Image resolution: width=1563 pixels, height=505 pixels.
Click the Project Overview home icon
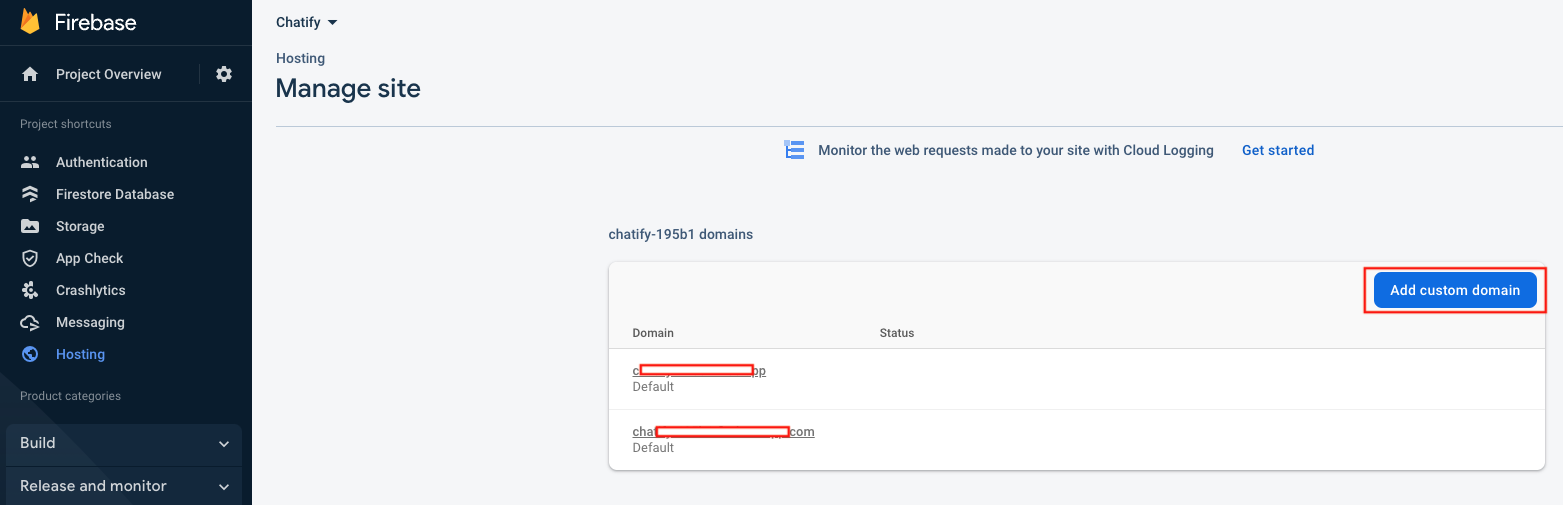coord(30,74)
